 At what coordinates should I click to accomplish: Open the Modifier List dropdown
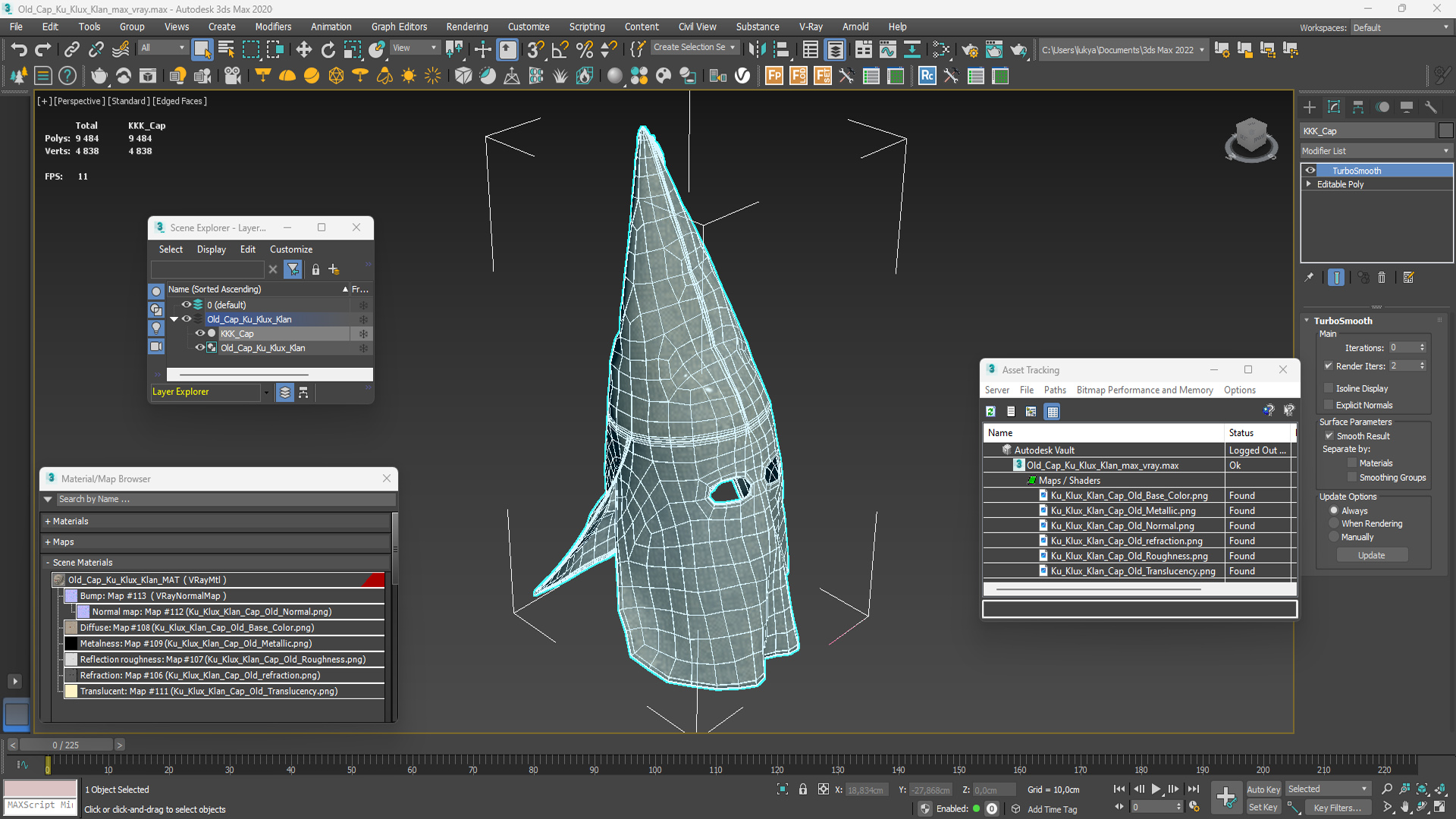(x=1376, y=151)
